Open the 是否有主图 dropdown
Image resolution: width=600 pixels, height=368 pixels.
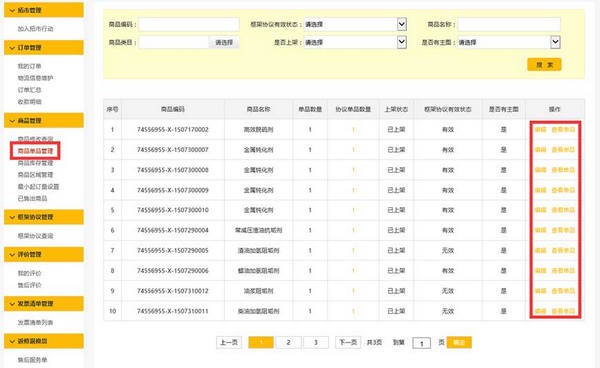tap(509, 42)
